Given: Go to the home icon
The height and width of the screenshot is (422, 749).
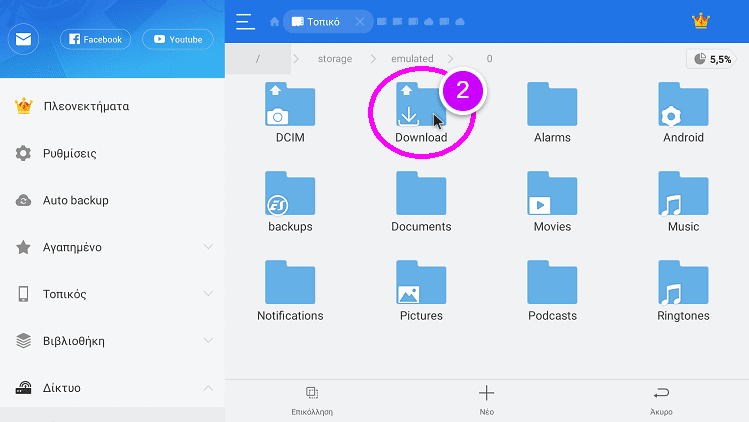Looking at the screenshot, I should [274, 22].
